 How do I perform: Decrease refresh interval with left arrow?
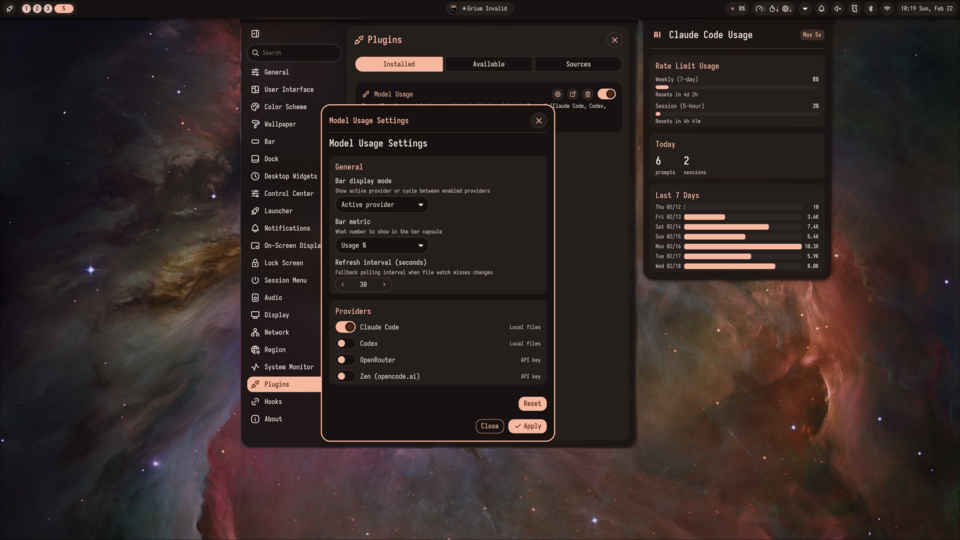[x=343, y=285]
